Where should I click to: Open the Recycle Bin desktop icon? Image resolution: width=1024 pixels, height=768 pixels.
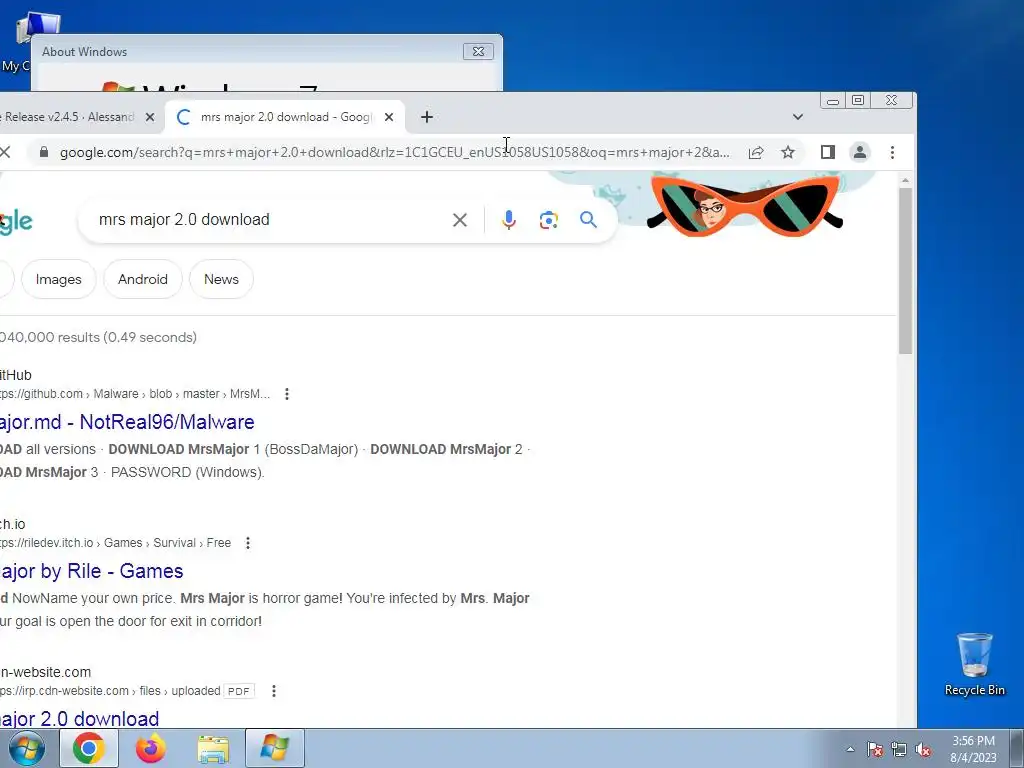(x=974, y=664)
